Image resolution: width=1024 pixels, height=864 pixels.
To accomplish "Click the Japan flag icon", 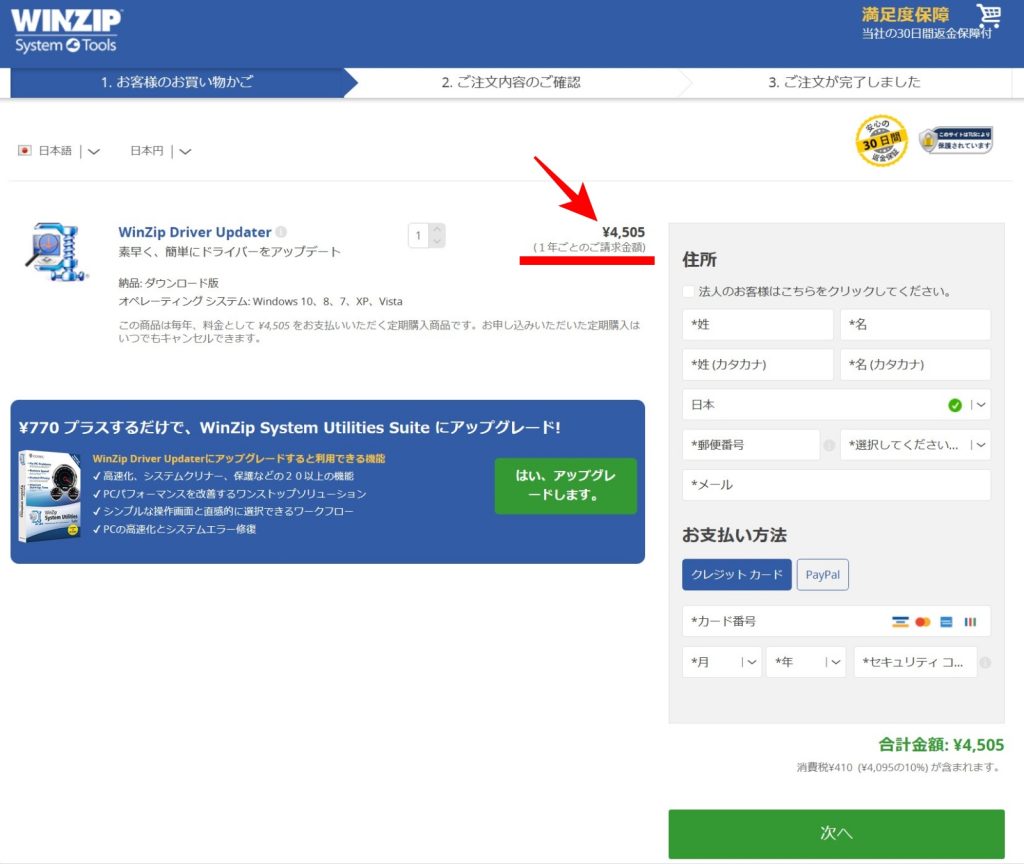I will [x=25, y=150].
